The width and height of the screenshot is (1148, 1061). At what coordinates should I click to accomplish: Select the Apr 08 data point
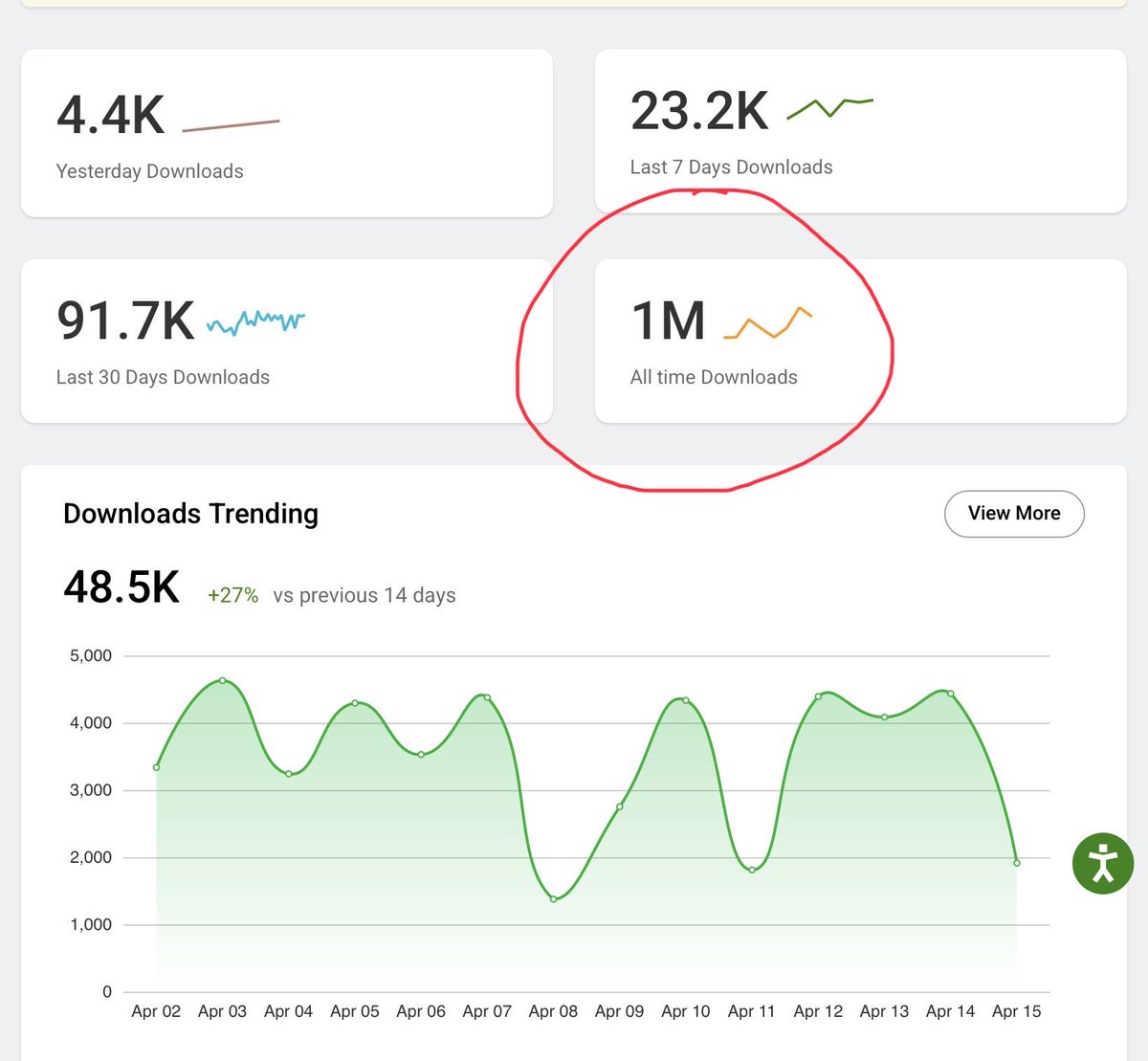[554, 899]
